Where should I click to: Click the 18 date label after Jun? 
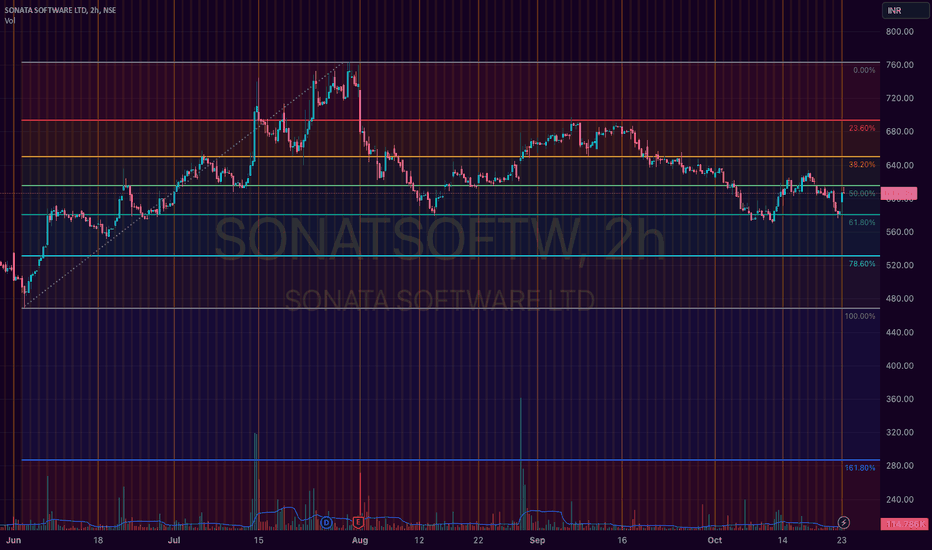98,540
